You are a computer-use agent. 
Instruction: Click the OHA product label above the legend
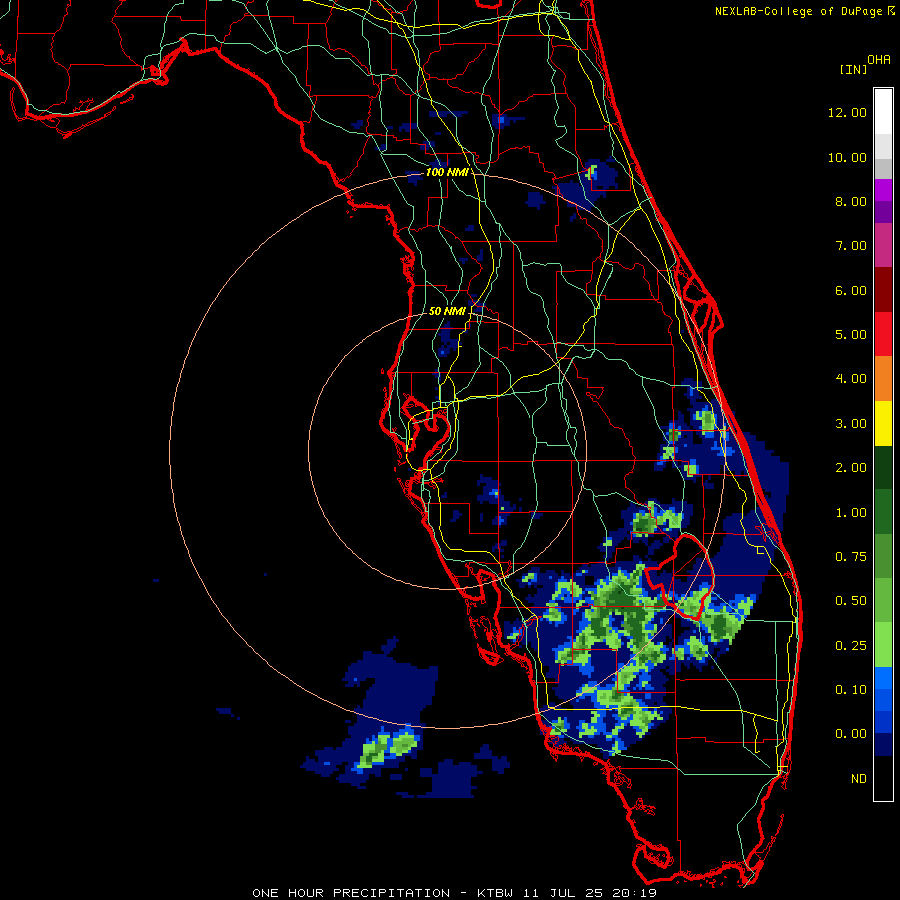[x=879, y=60]
